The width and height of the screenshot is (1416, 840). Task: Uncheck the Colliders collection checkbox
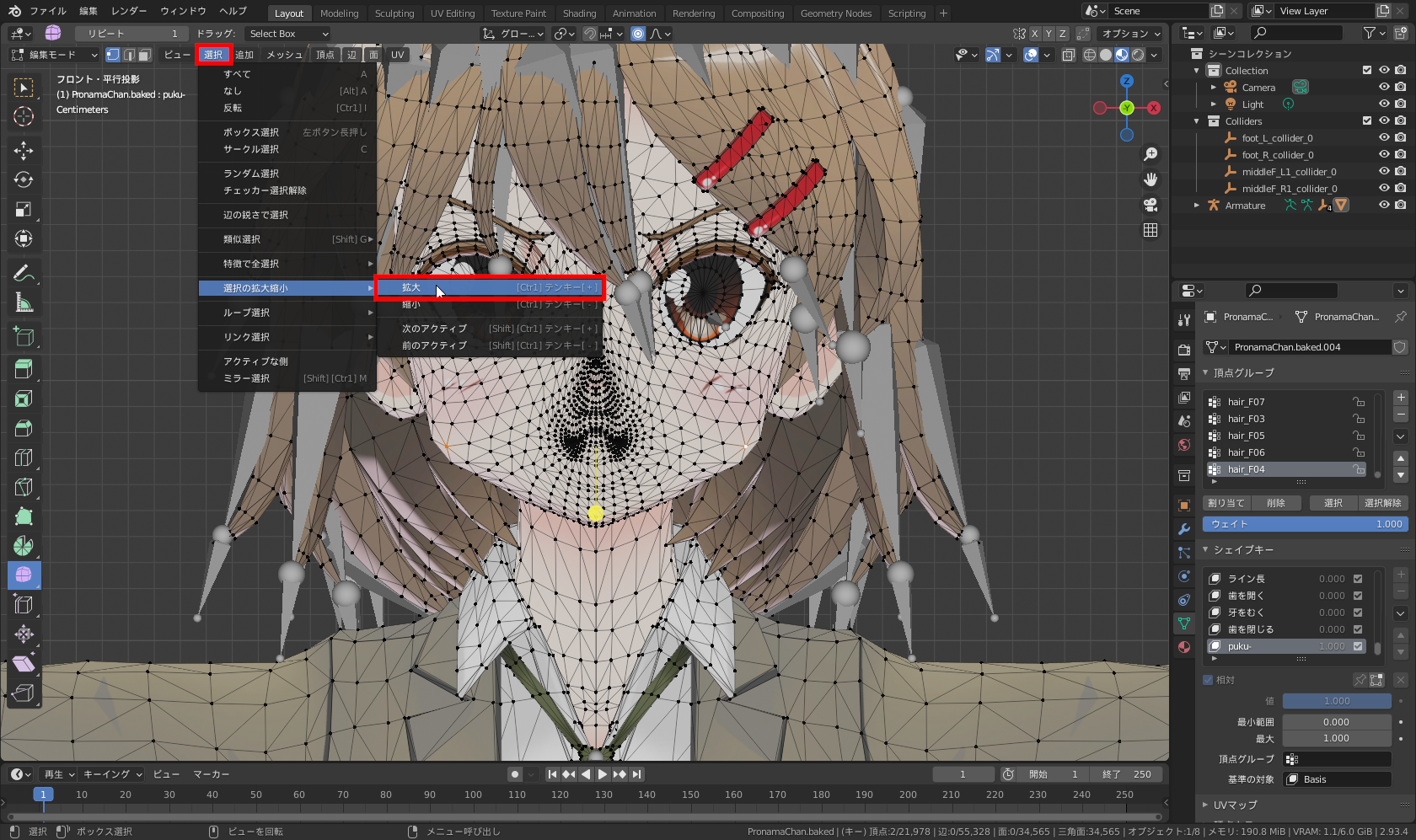pyautogui.click(x=1367, y=121)
